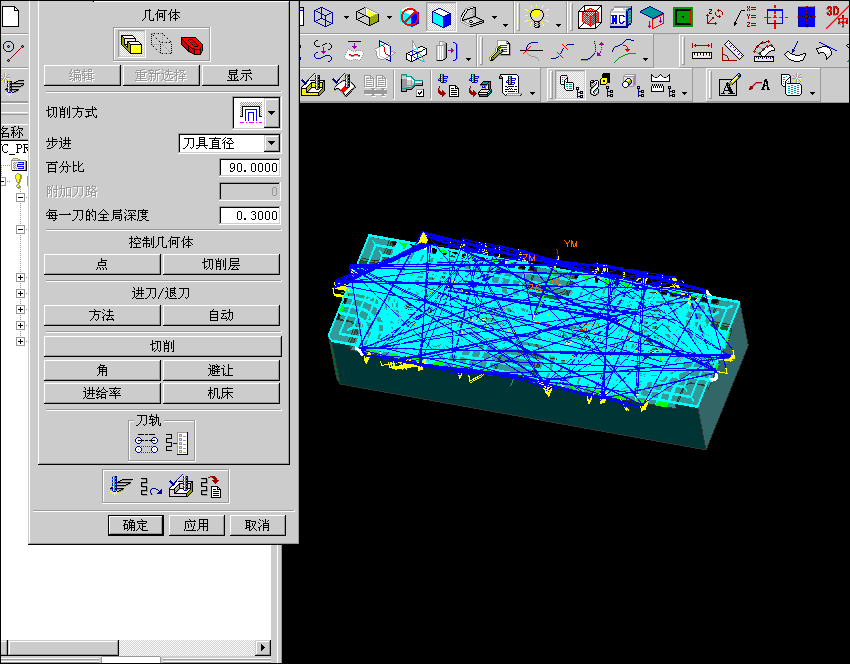Open the 切削方式 cut method dropdown

tap(272, 113)
